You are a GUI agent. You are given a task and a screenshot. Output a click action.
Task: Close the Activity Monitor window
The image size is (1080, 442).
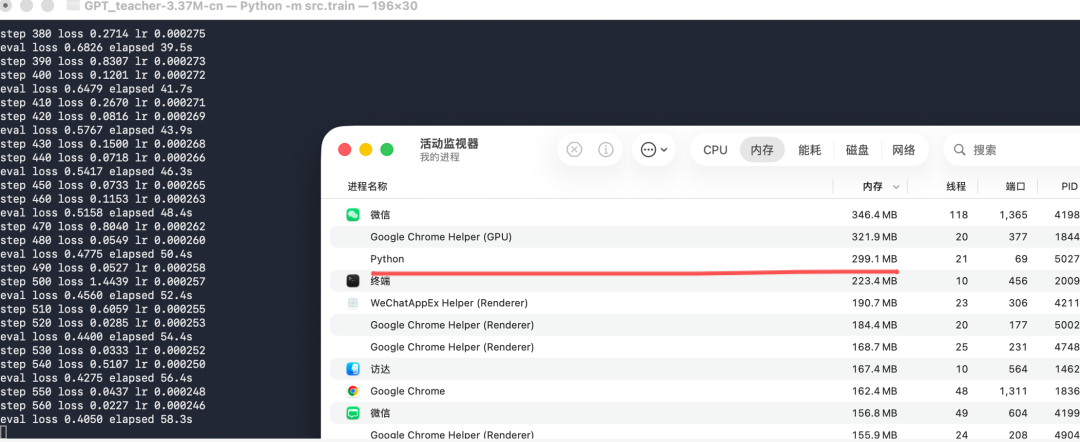344,149
